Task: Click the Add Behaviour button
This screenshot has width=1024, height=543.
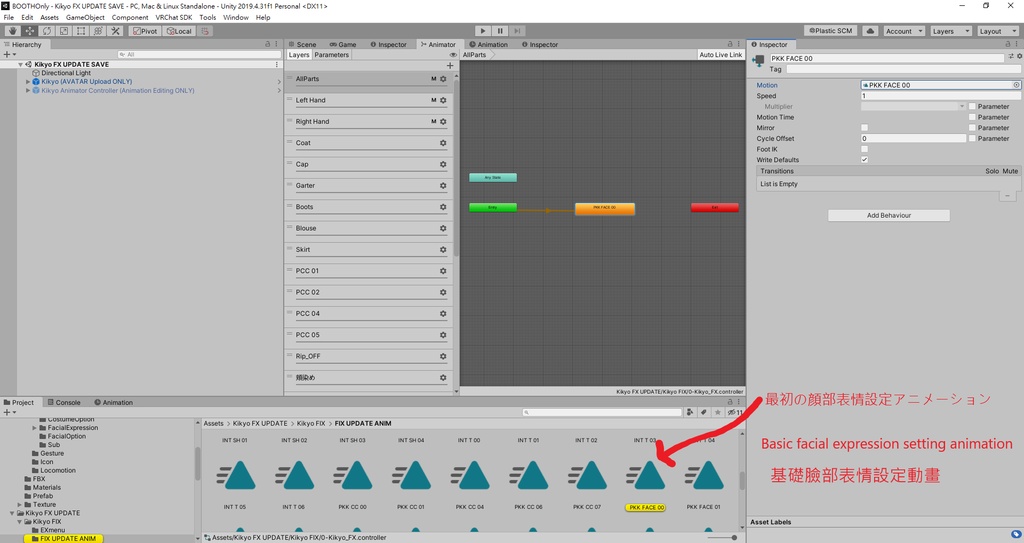Action: click(889, 215)
